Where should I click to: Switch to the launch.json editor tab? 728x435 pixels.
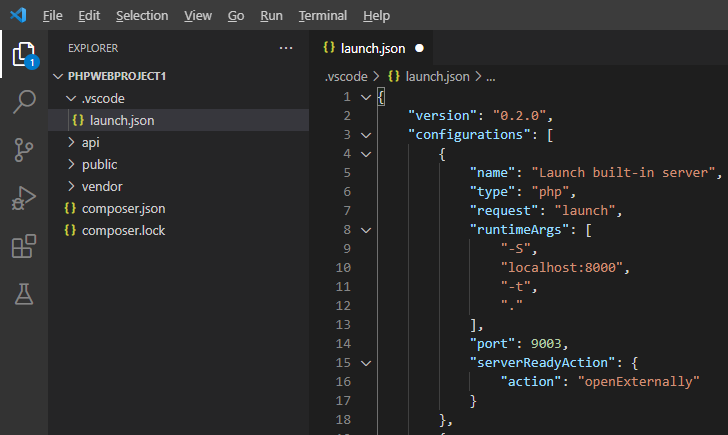[371, 48]
